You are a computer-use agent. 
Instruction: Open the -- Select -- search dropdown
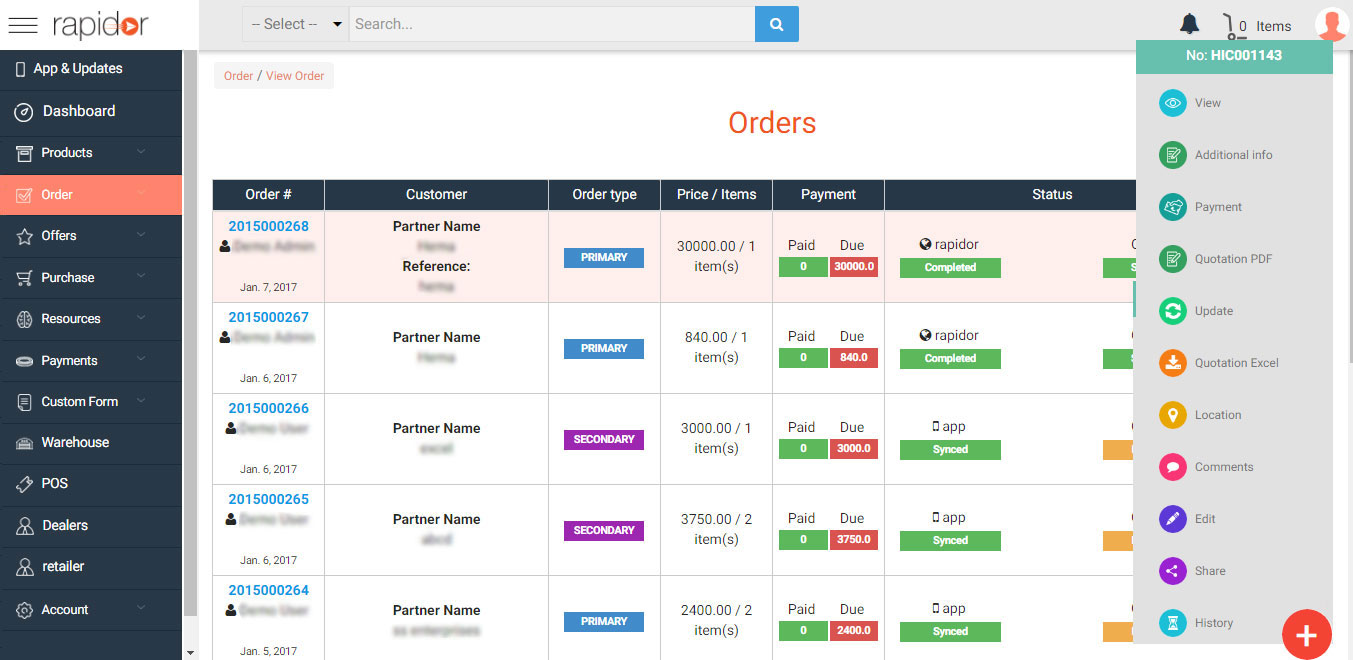(295, 24)
